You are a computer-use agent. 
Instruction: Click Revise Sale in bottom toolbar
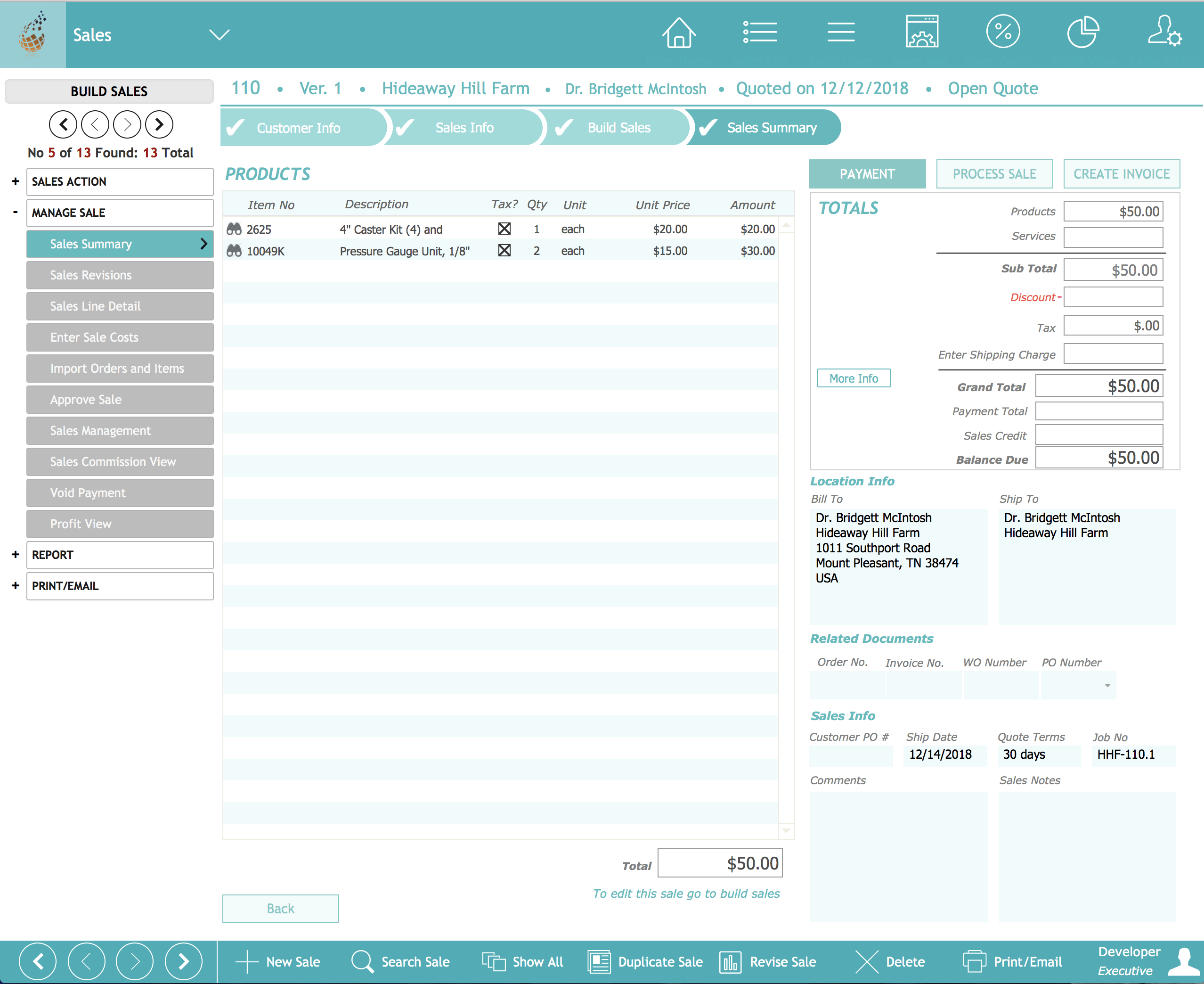pyautogui.click(x=768, y=962)
